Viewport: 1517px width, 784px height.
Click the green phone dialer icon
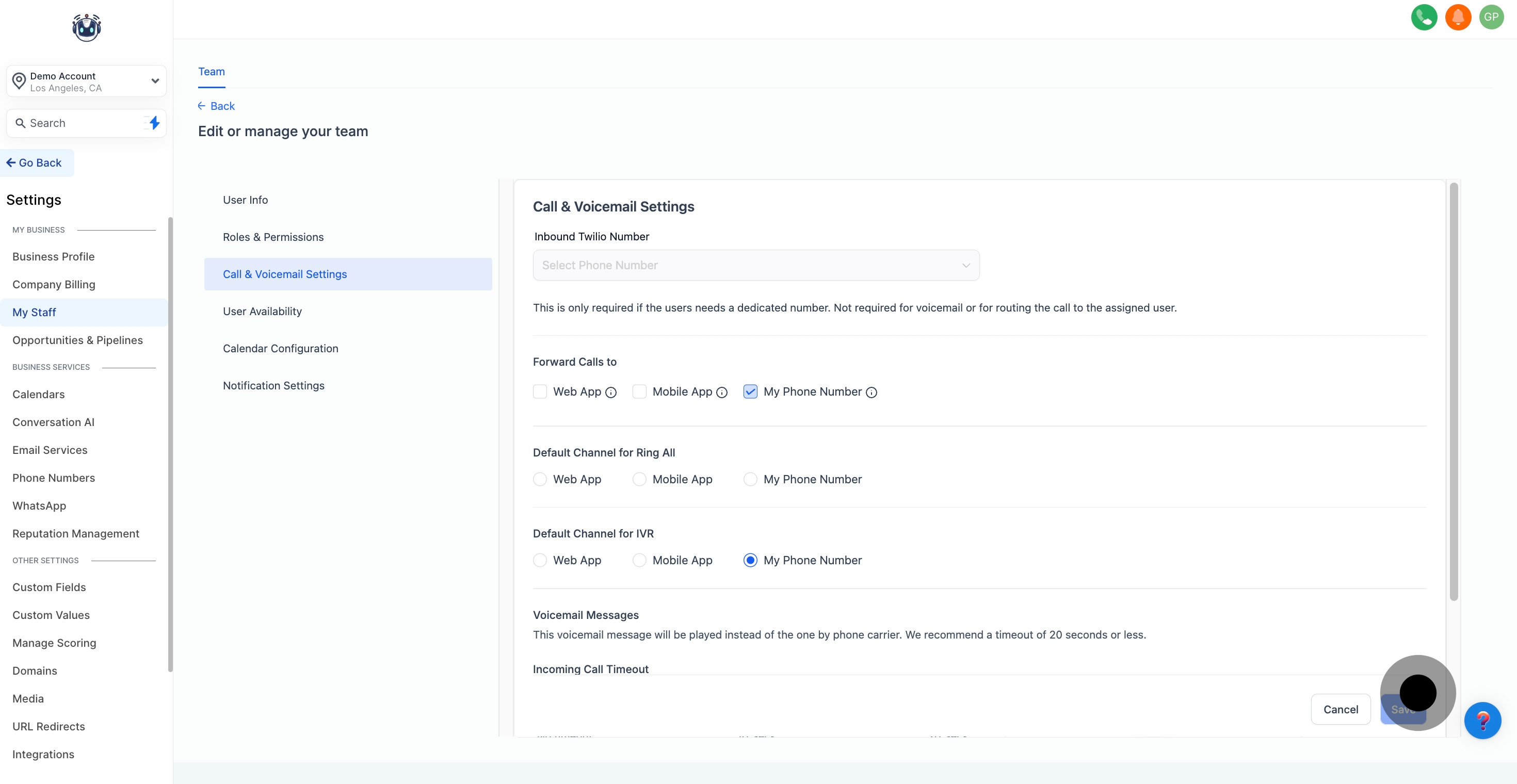click(1424, 17)
